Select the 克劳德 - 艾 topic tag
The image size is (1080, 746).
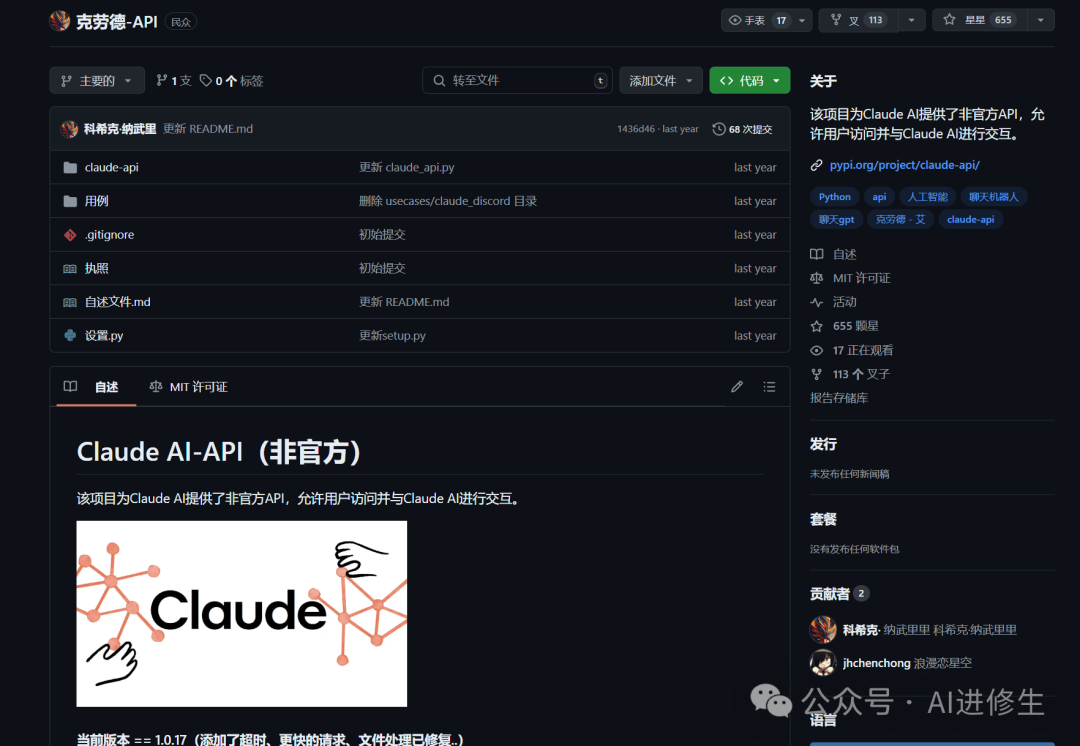[x=900, y=220]
